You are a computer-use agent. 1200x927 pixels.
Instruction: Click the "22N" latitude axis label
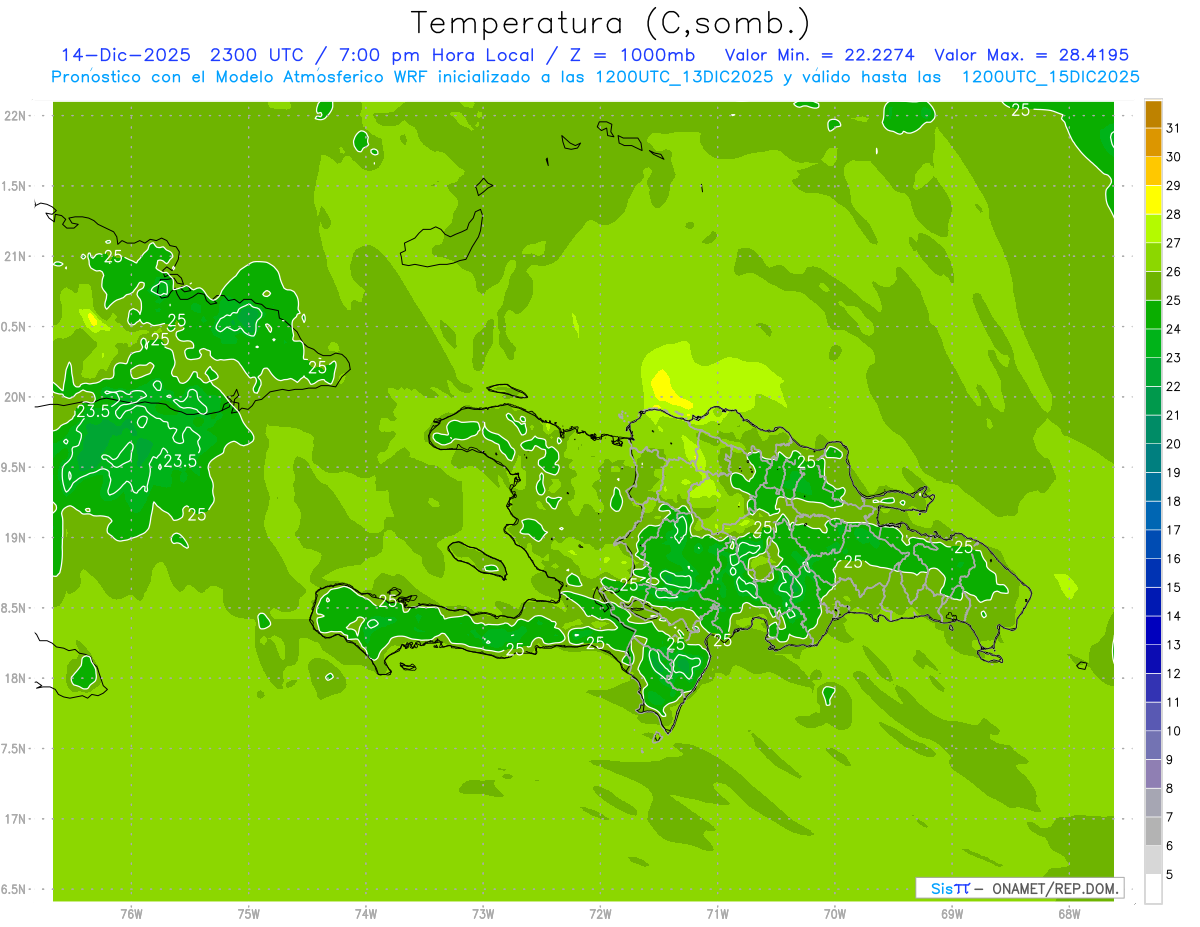click(x=17, y=116)
